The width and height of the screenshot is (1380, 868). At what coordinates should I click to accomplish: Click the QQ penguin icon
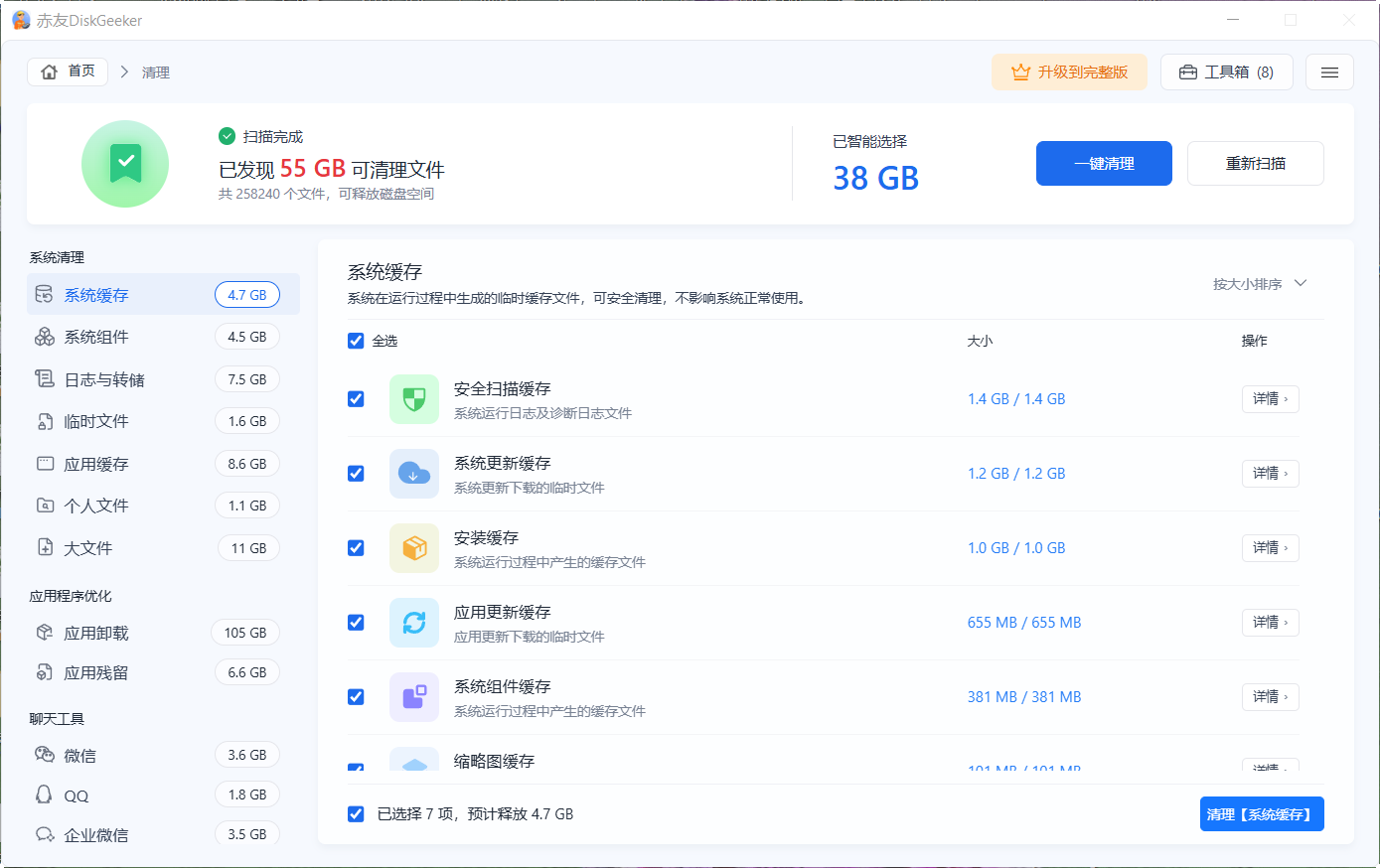click(x=44, y=795)
